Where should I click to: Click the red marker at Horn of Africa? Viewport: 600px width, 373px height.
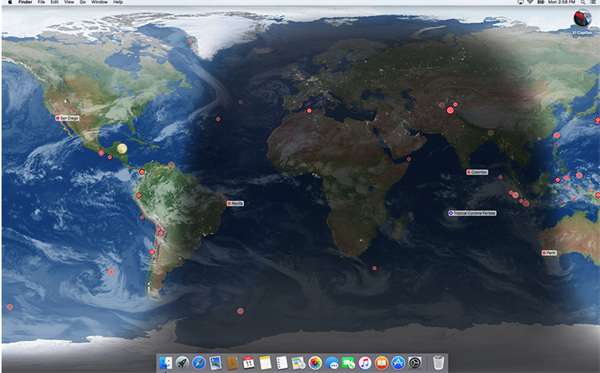409,159
